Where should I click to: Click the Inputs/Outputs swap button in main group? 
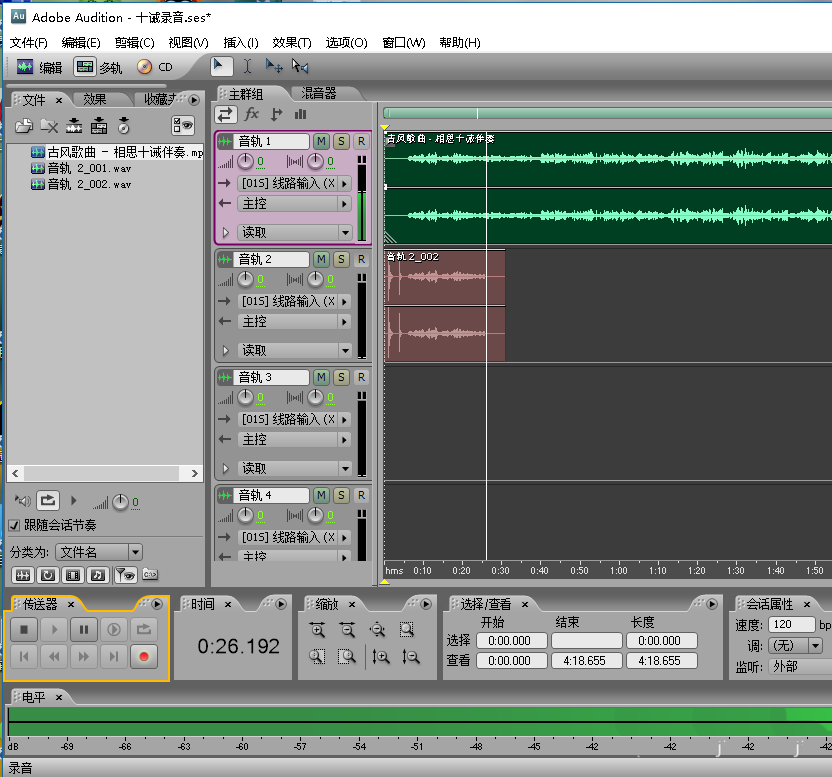pos(226,114)
